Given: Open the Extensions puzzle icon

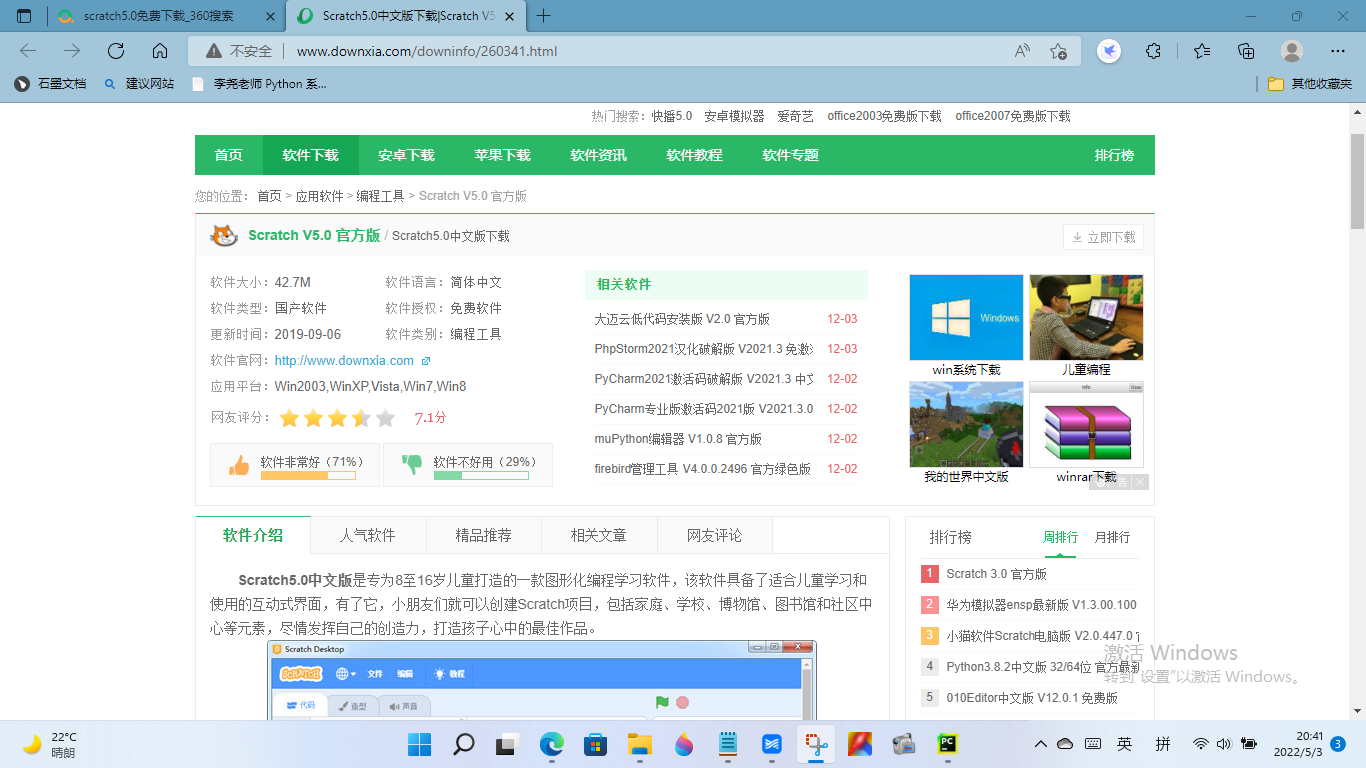Looking at the screenshot, I should (x=1153, y=51).
